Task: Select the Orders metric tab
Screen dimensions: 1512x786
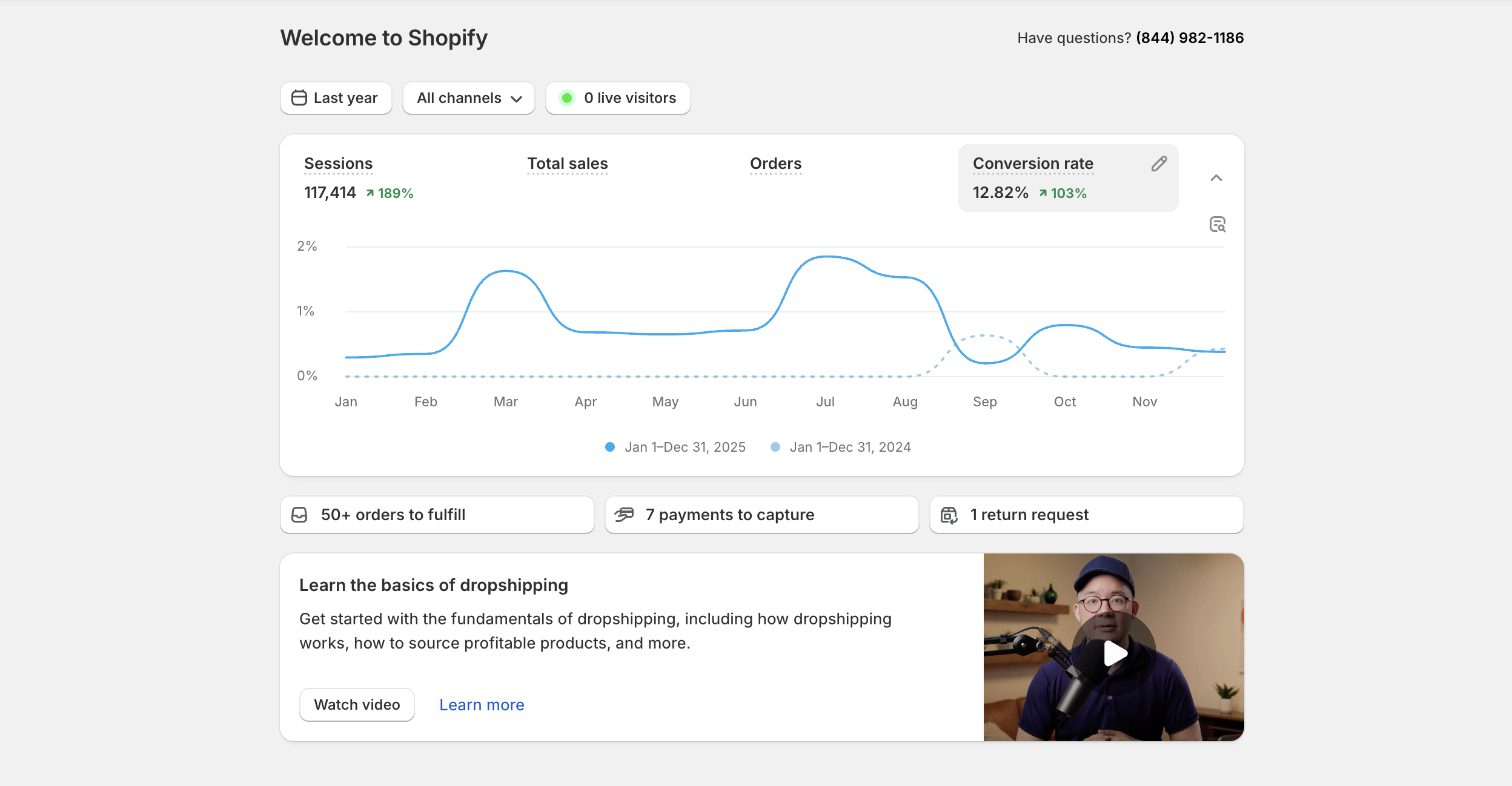Action: click(x=775, y=164)
